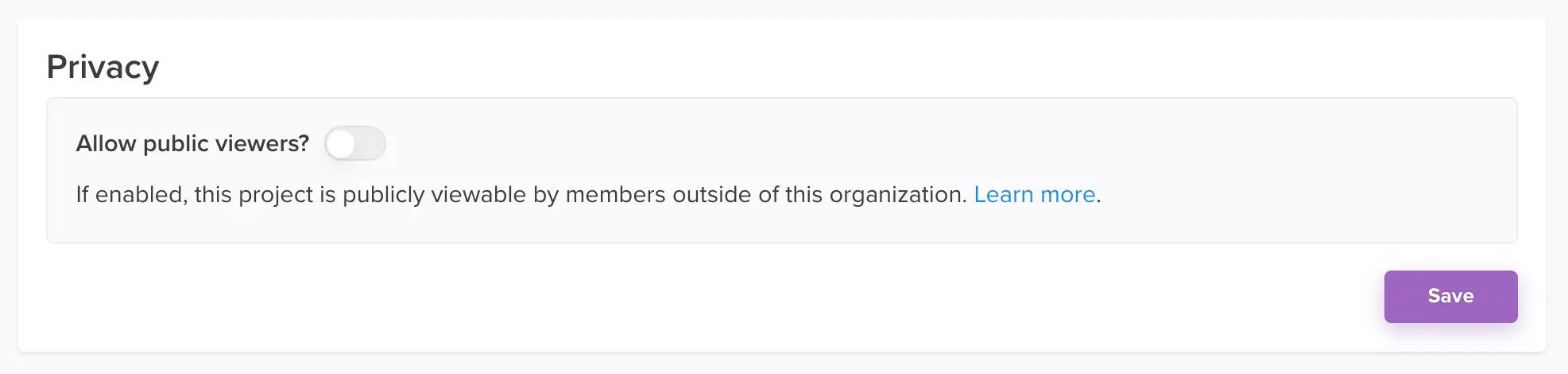Click the 'Allow public viewers?' label
Image resolution: width=1568 pixels, height=374 pixels.
[192, 144]
